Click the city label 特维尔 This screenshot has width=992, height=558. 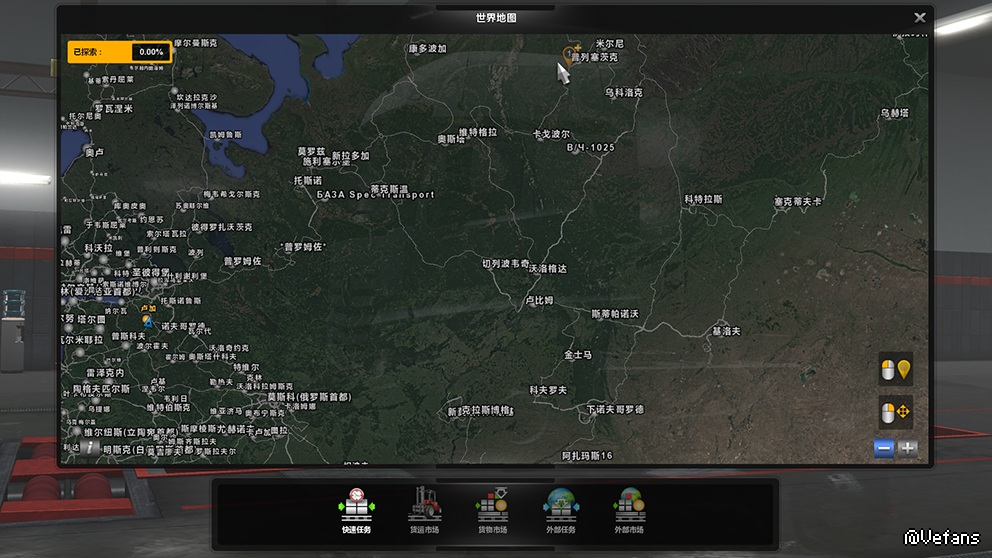tap(246, 368)
